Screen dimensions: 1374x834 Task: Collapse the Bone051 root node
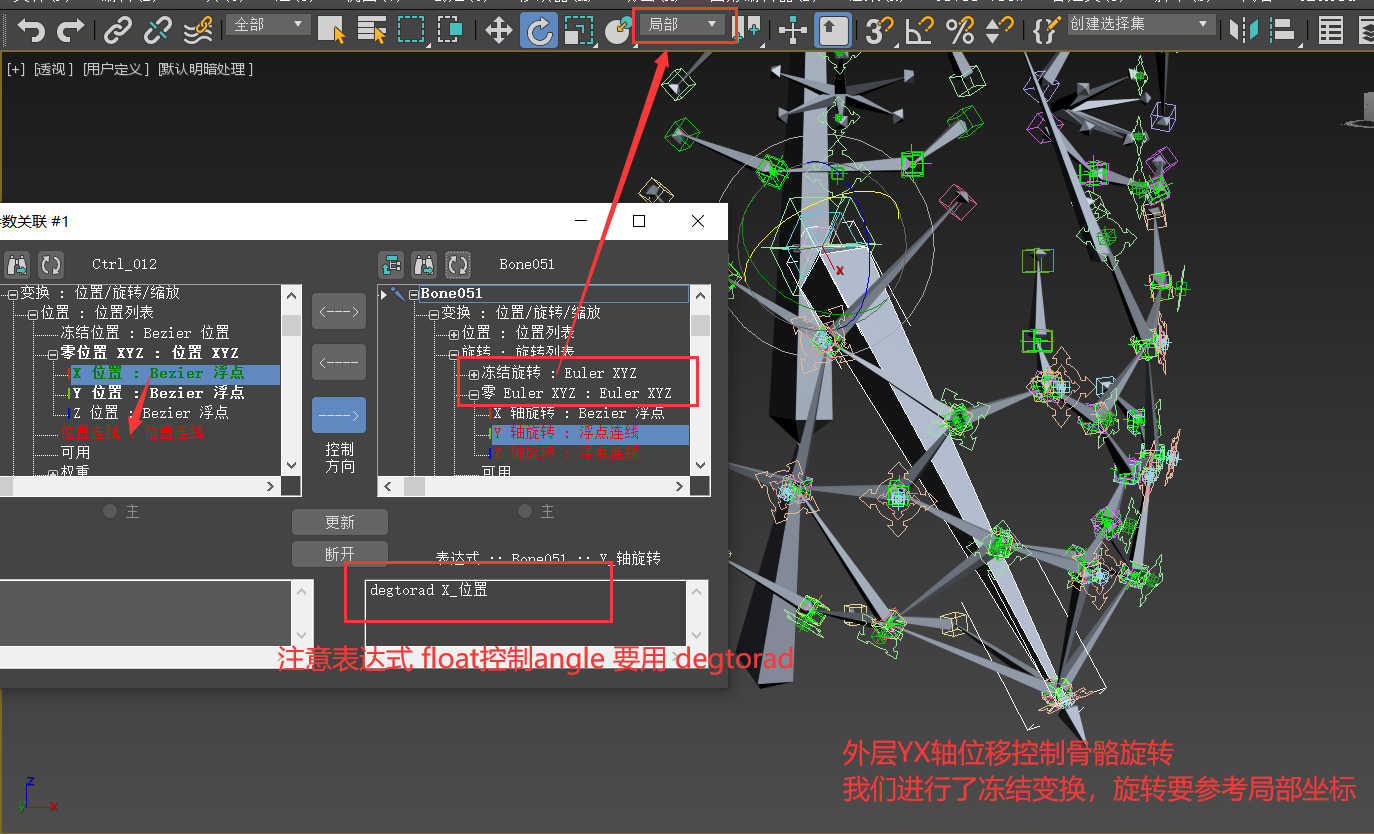click(413, 293)
